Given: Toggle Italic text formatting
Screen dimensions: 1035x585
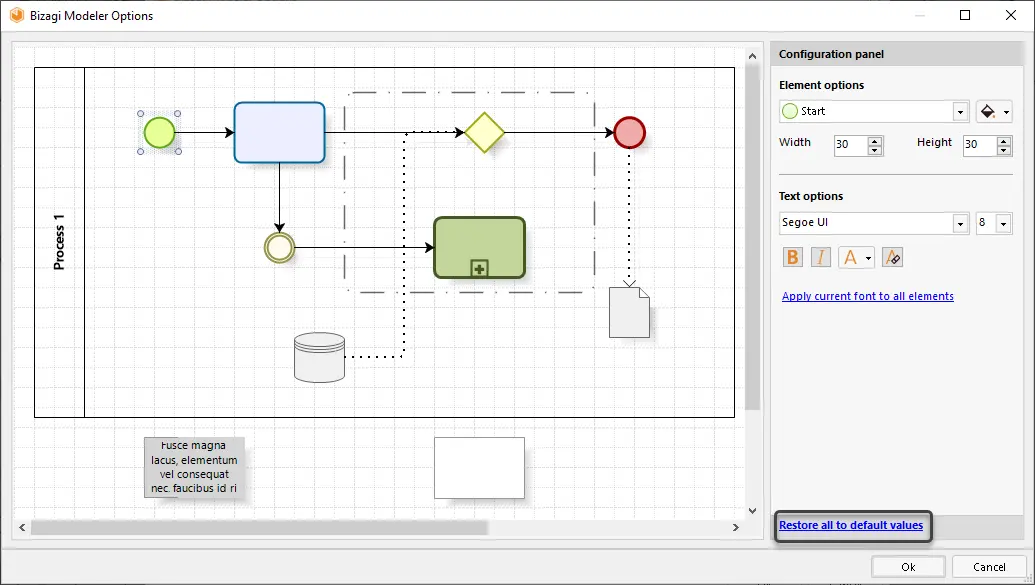Looking at the screenshot, I should [820, 257].
